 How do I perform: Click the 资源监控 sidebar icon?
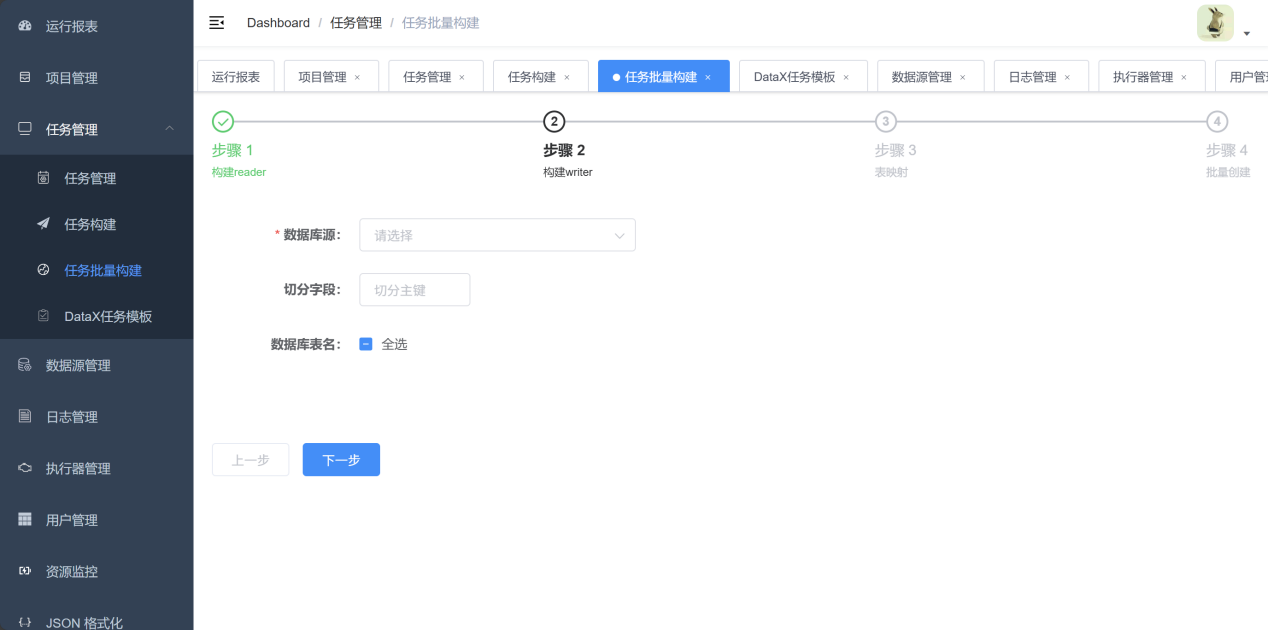click(25, 571)
